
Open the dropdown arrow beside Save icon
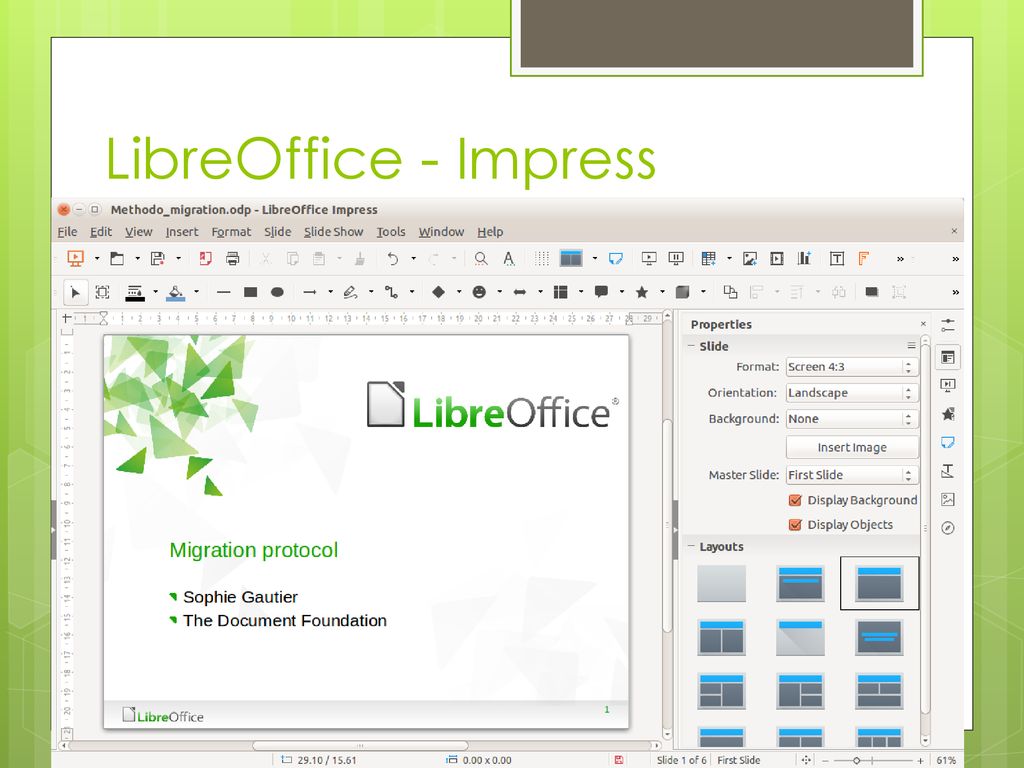tap(178, 259)
